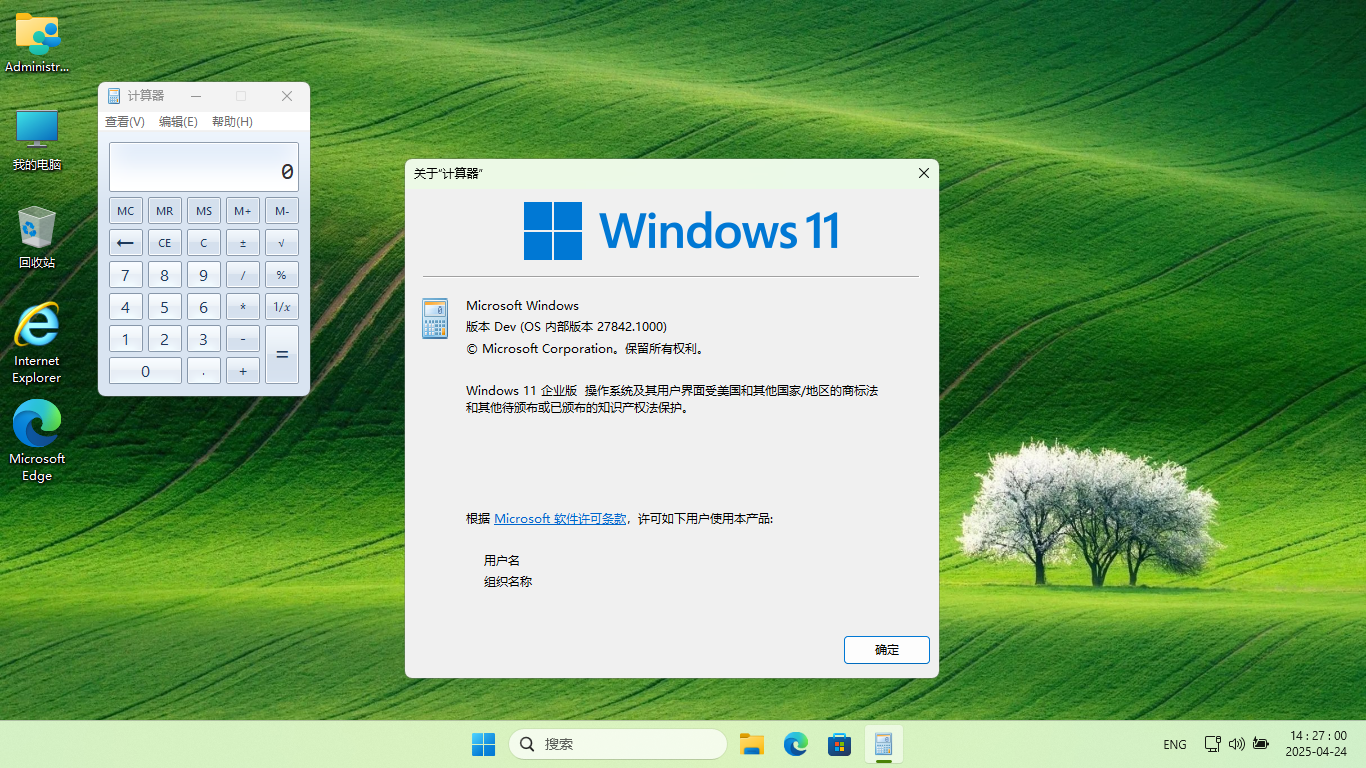Click the 搜索 search box on the taskbar

coord(618,744)
